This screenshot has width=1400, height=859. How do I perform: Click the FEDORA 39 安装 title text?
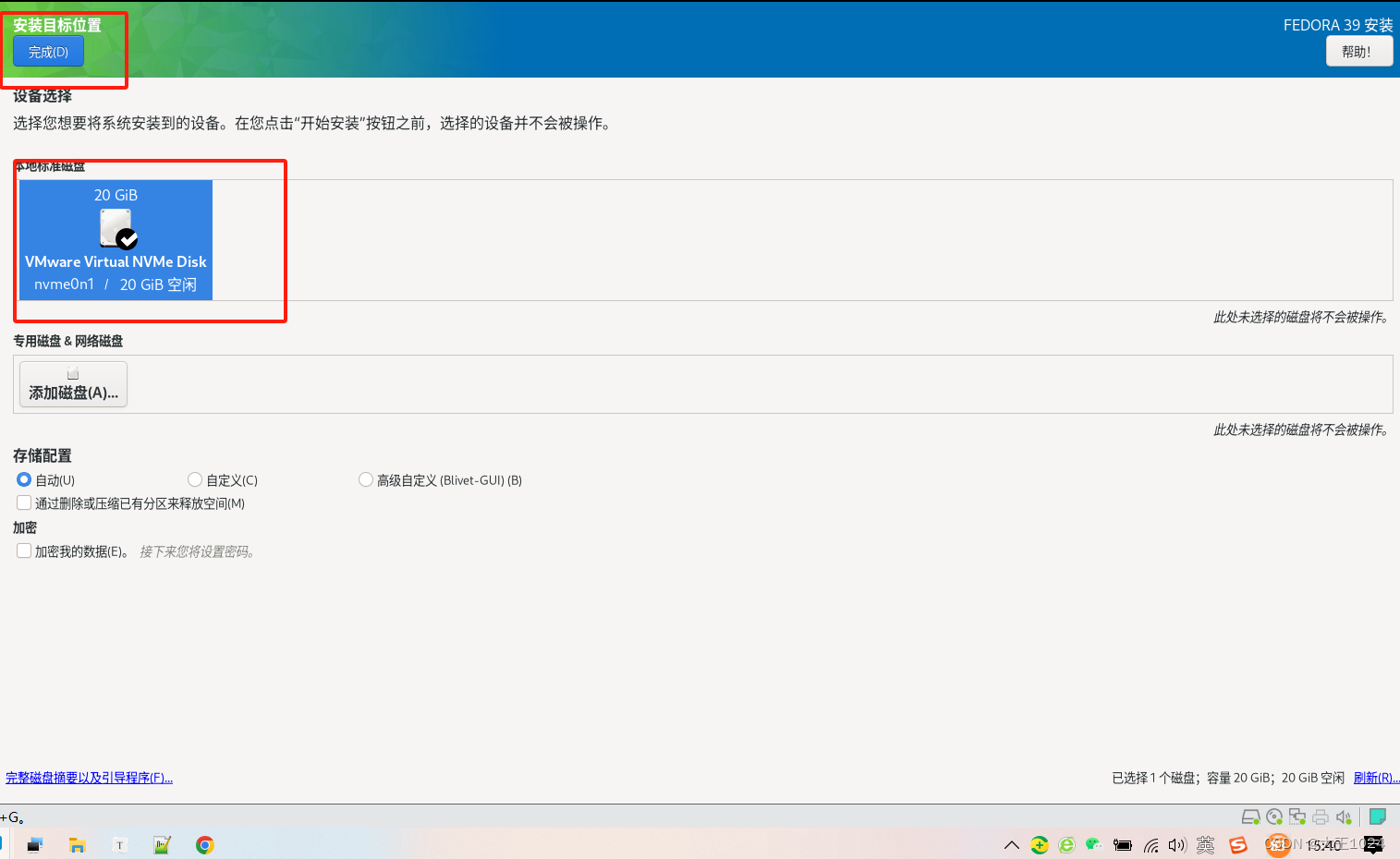coord(1338,25)
